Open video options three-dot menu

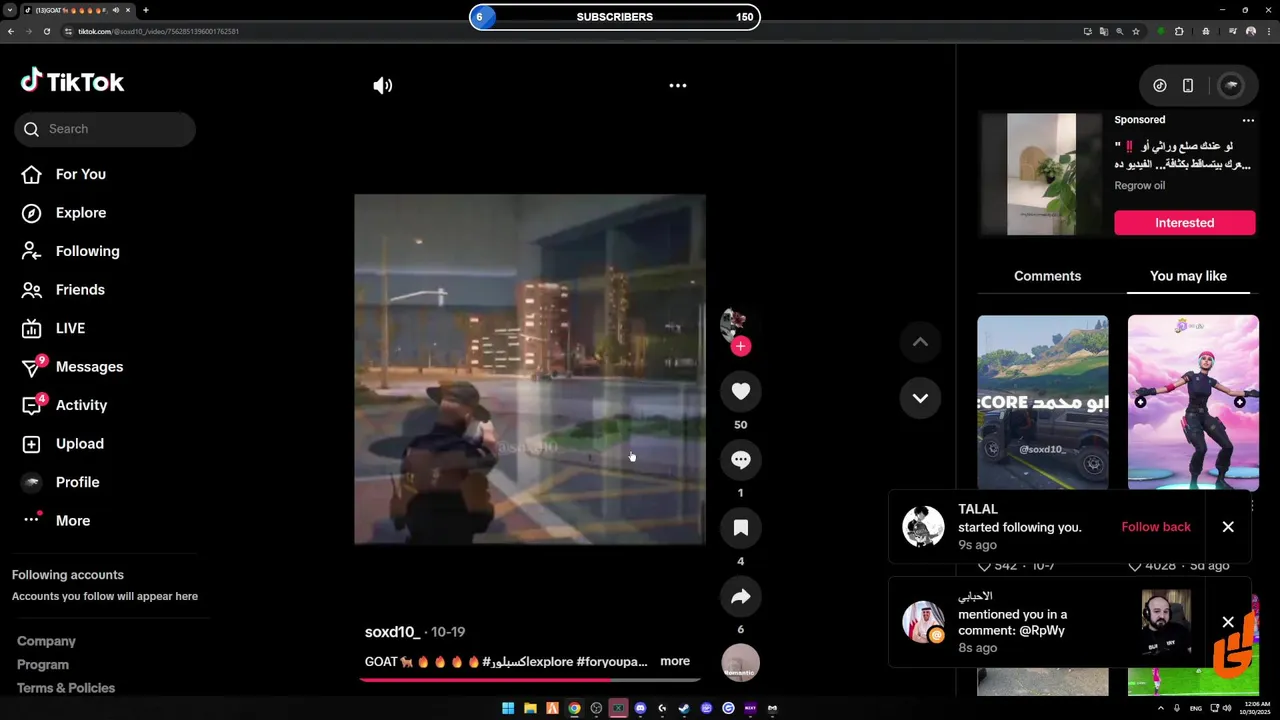[678, 86]
